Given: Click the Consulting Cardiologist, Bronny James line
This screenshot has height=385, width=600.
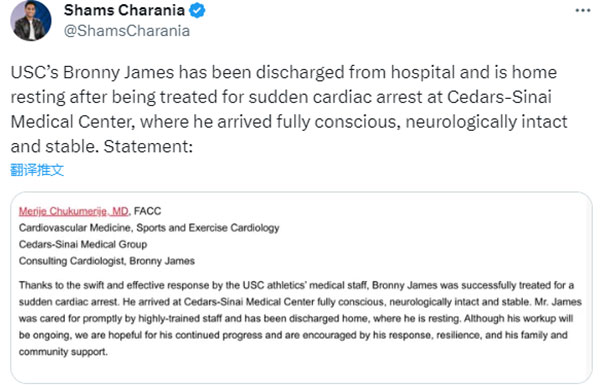Looking at the screenshot, I should (107, 261).
